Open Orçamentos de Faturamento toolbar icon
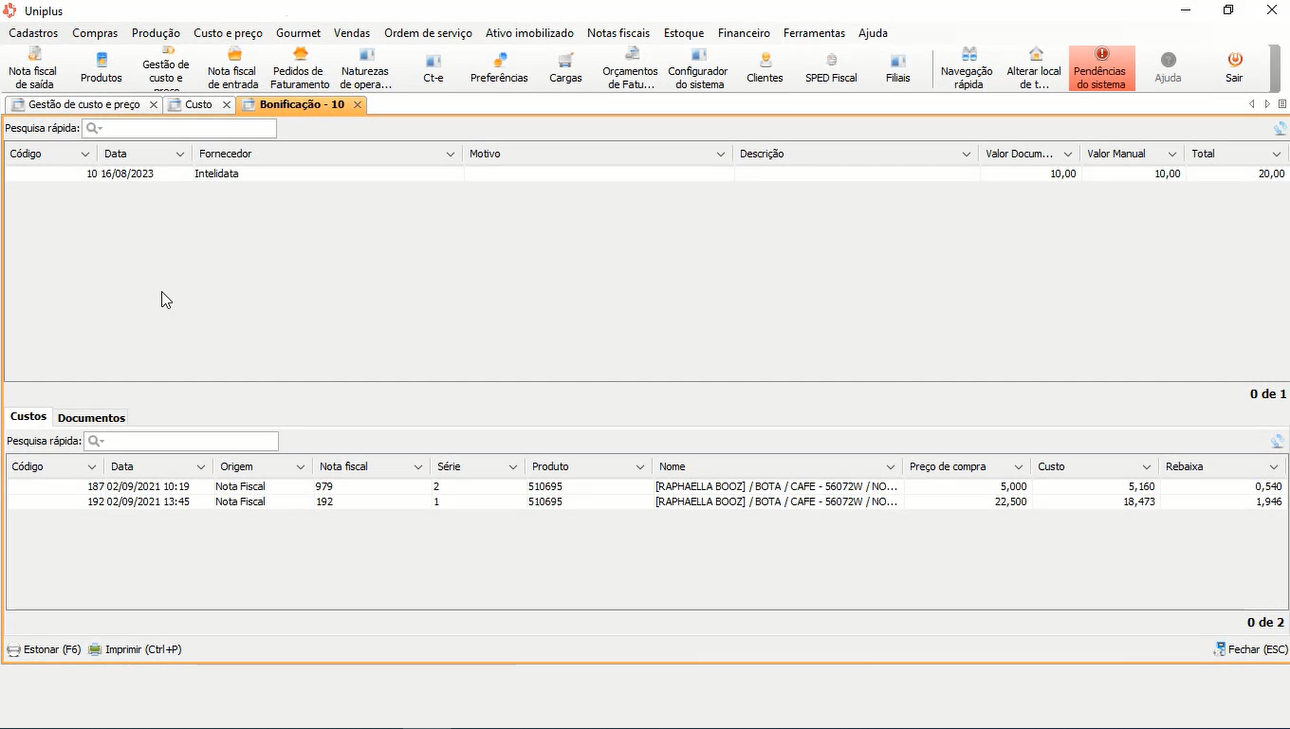1290x729 pixels. pyautogui.click(x=630, y=68)
